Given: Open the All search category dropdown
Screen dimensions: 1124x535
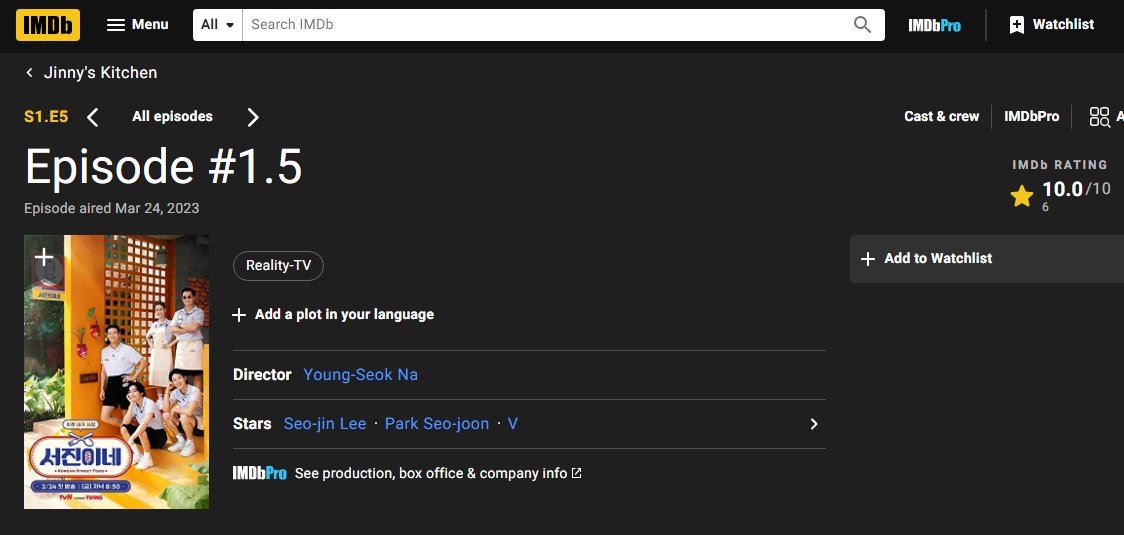Looking at the screenshot, I should 218,24.
